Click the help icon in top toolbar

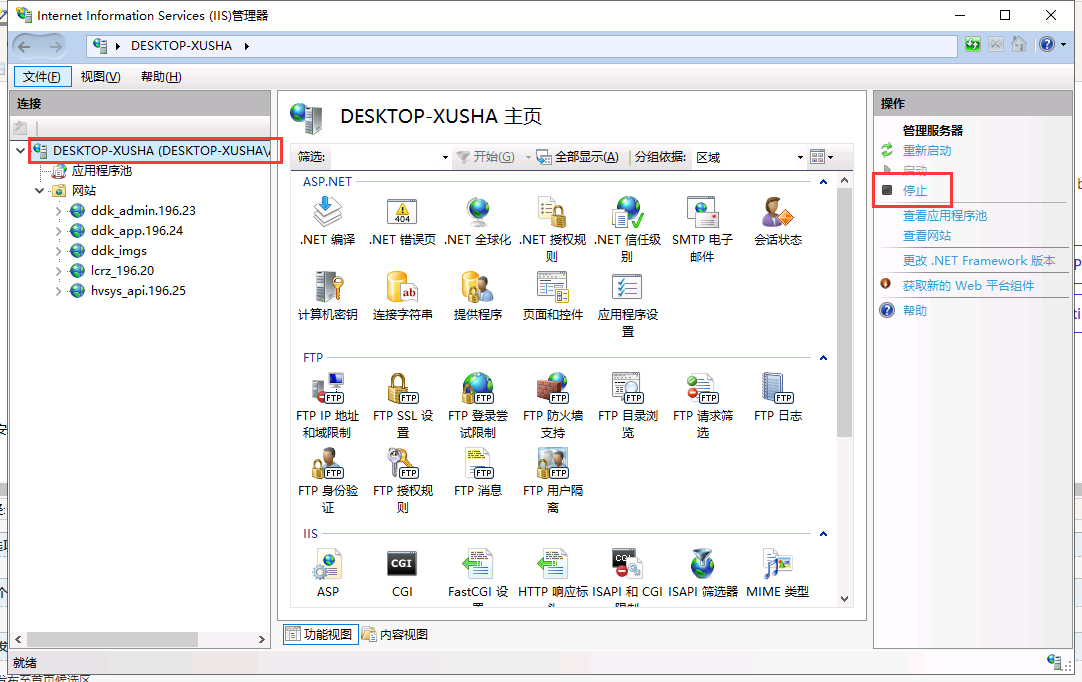pyautogui.click(x=1047, y=45)
